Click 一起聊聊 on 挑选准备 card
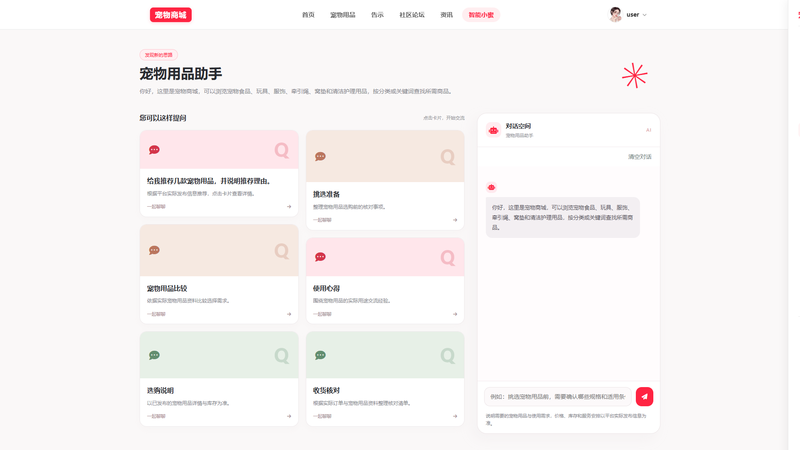 [322, 220]
